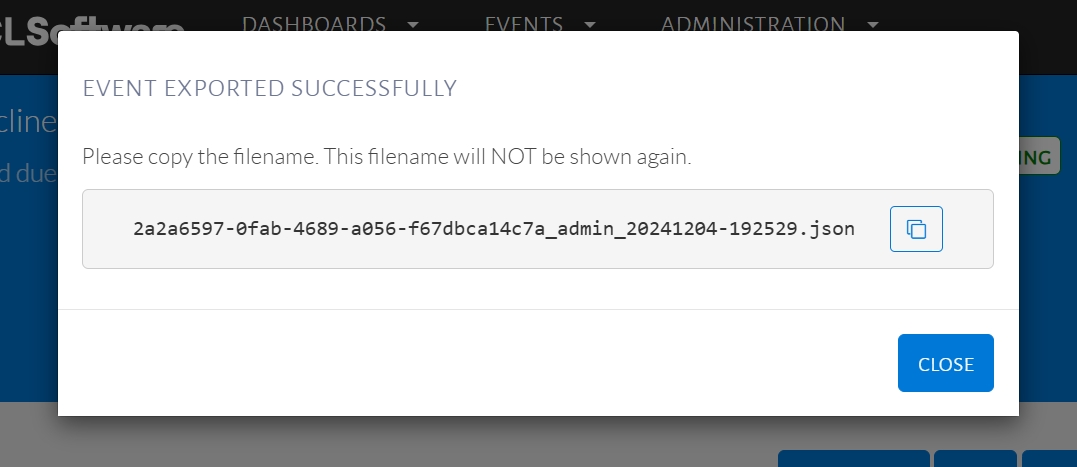Copy the exported filename with the copy icon
Image resolution: width=1077 pixels, height=467 pixels.
click(916, 229)
